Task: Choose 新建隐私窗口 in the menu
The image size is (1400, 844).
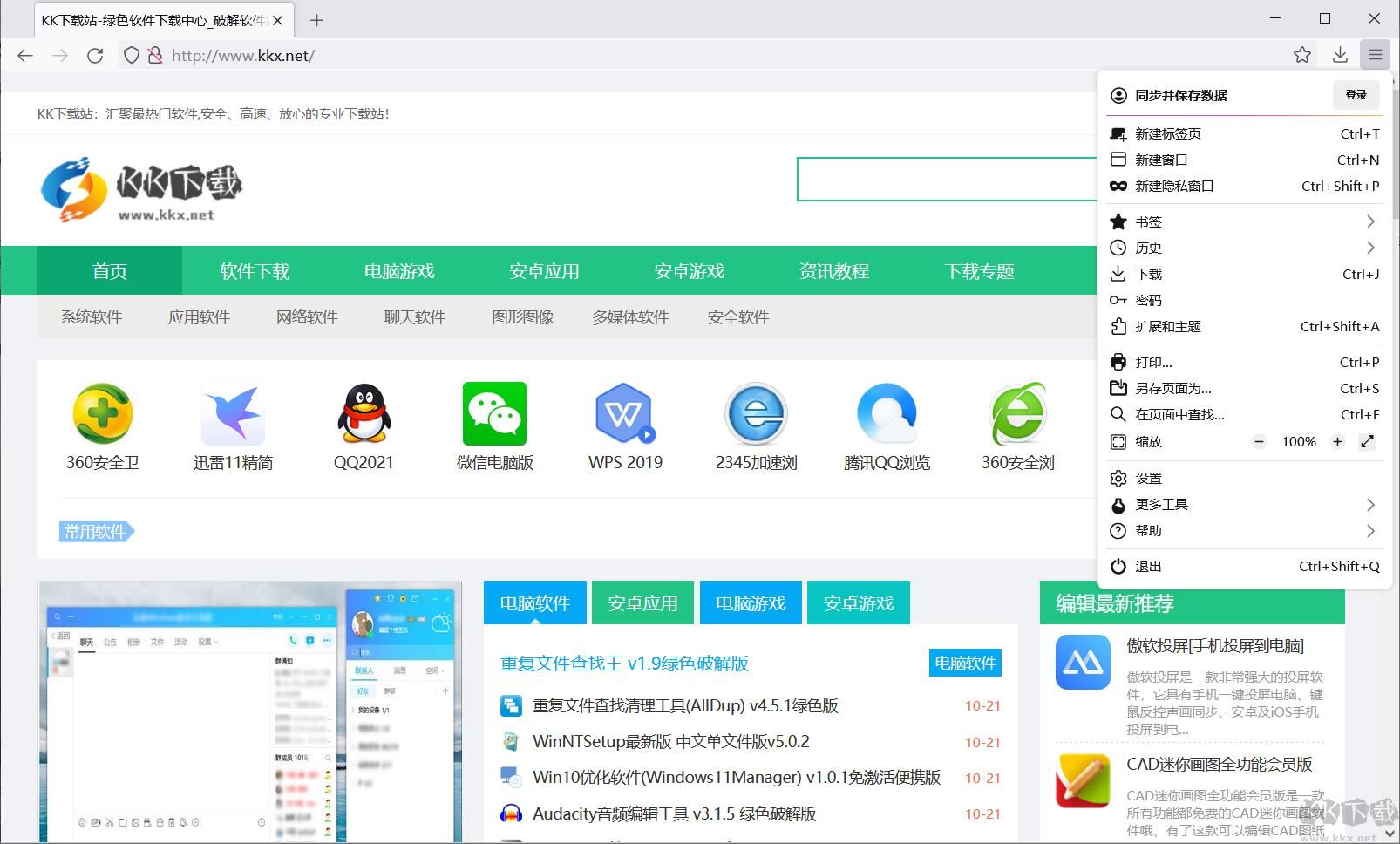Action: (1244, 186)
